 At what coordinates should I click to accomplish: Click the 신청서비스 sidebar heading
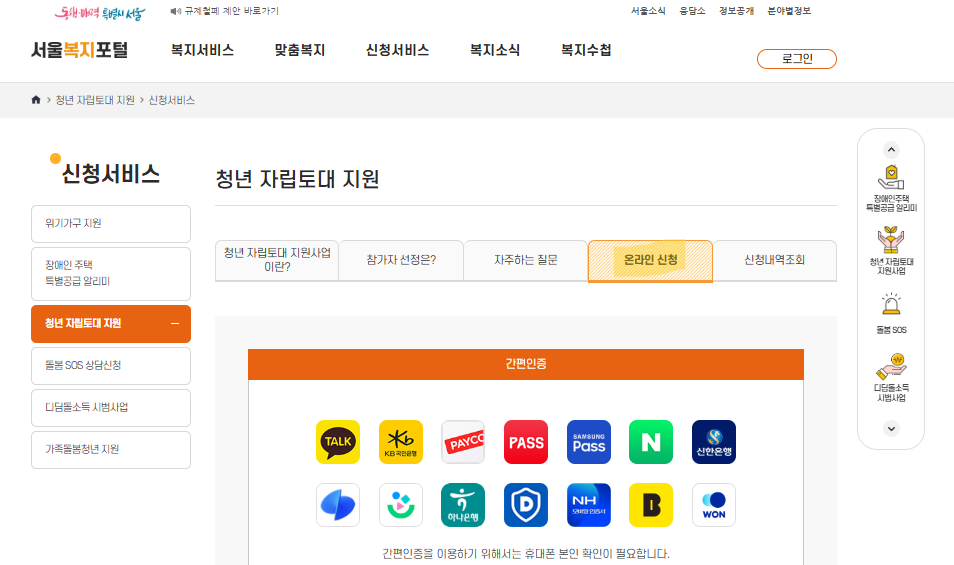point(111,174)
